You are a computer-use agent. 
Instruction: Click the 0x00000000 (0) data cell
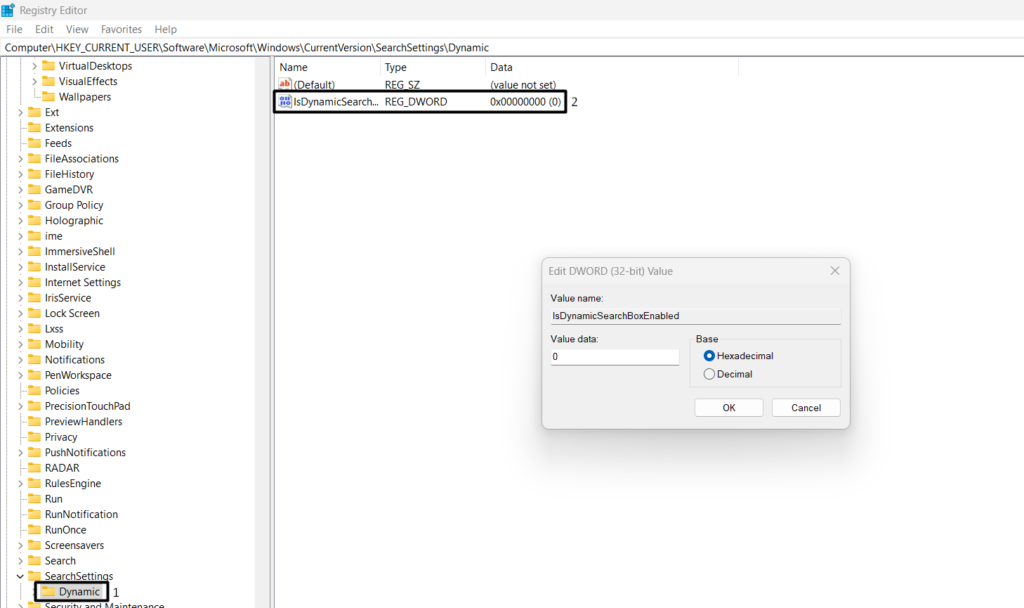pos(525,102)
